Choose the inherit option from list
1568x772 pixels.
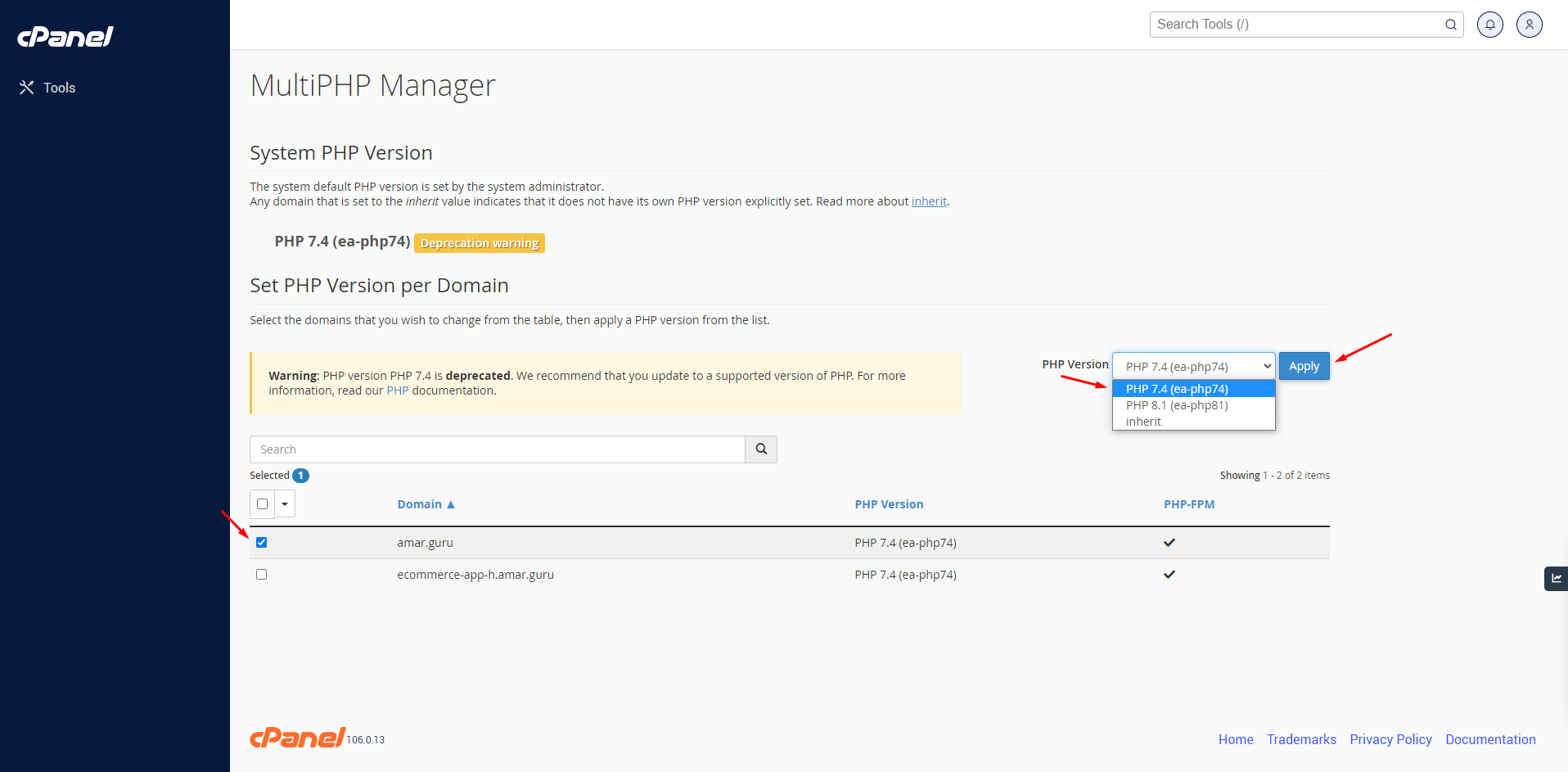[x=1143, y=422]
